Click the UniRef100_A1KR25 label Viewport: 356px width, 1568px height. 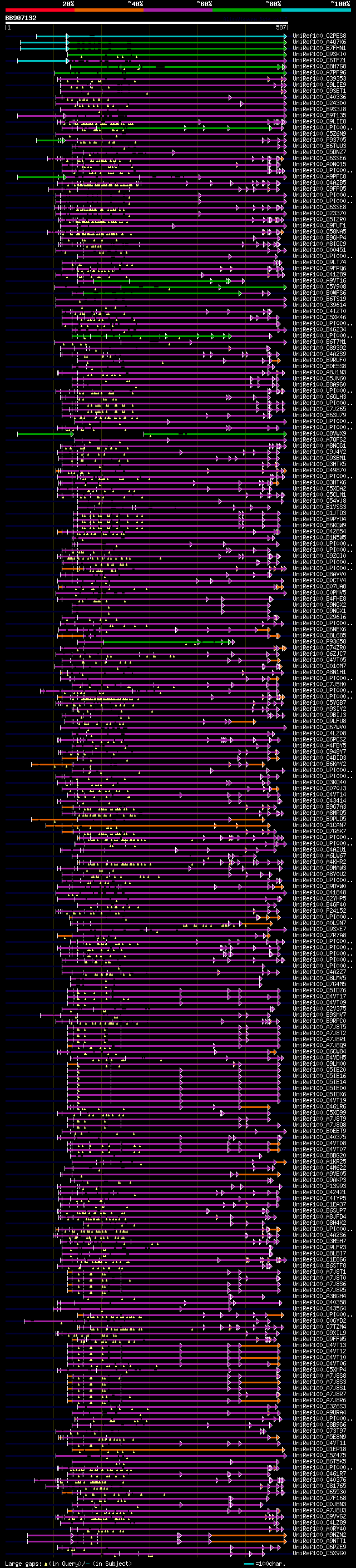319,1161
